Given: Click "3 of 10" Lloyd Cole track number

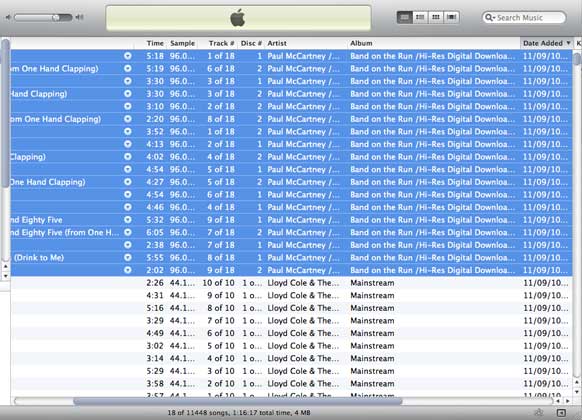Looking at the screenshot, I should click(x=221, y=371).
